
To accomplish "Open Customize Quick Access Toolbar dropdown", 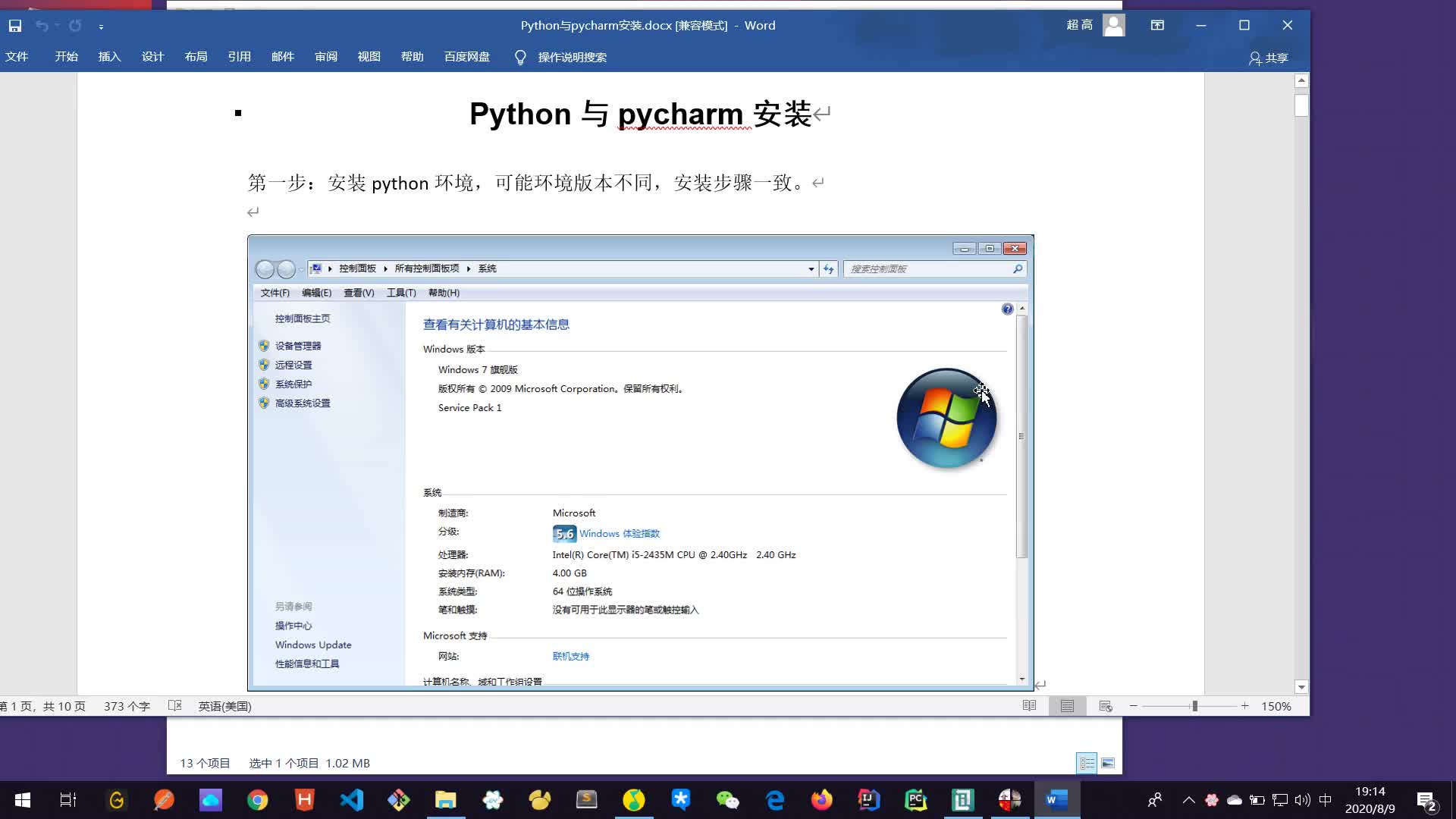I will coord(101,27).
